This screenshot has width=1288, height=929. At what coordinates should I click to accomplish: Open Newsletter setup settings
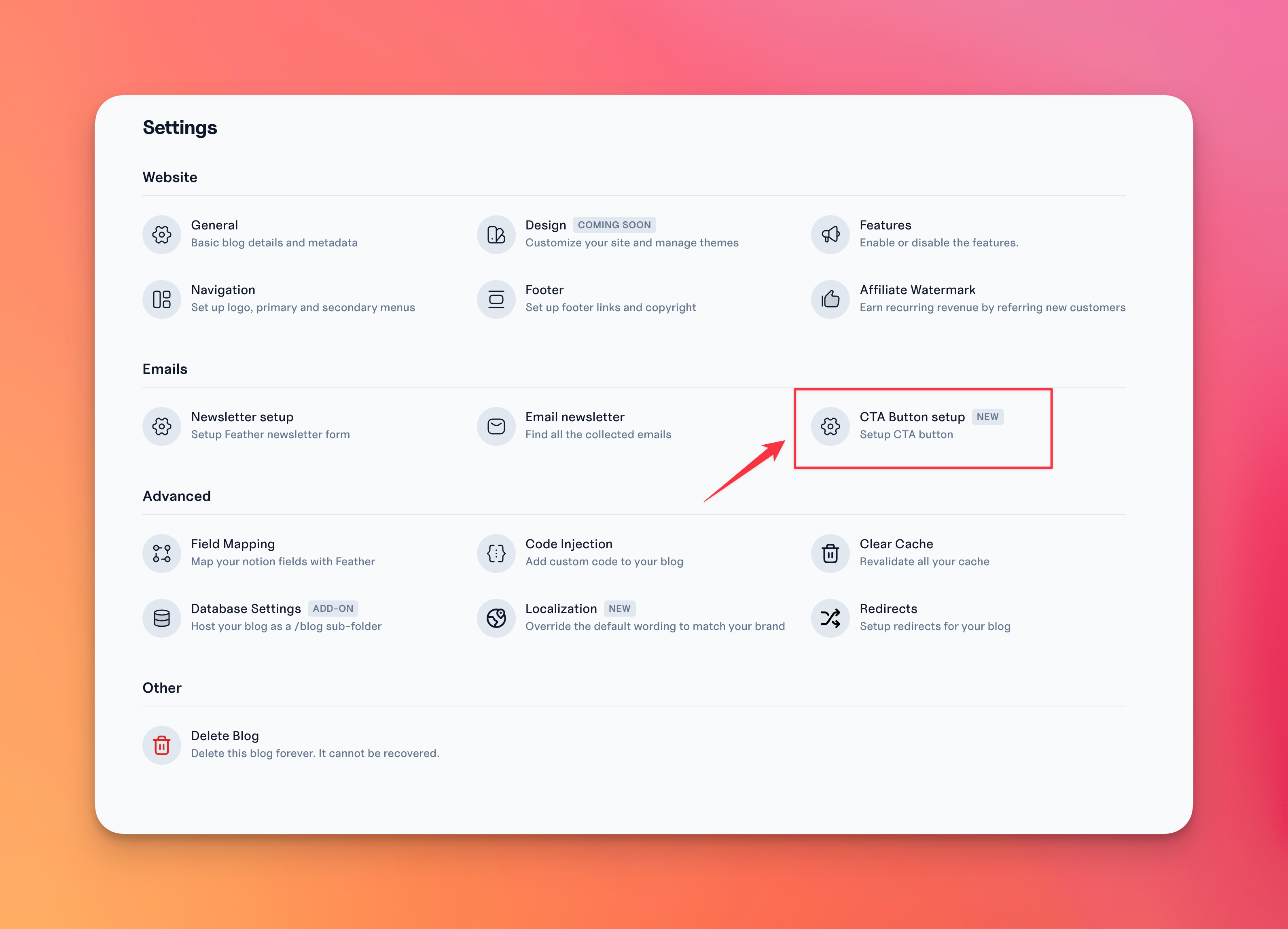(x=242, y=417)
